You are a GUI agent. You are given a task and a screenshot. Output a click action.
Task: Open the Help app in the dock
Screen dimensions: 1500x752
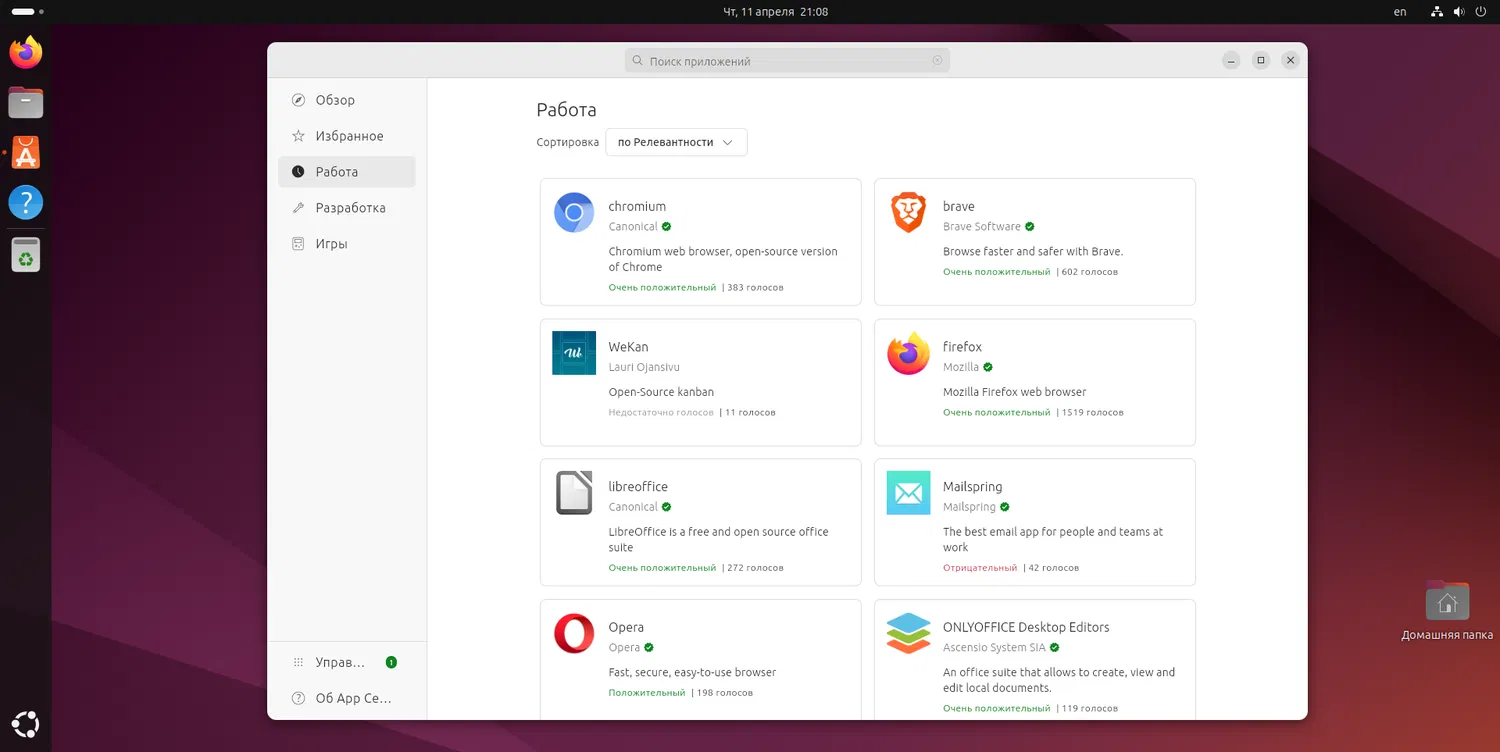click(x=26, y=202)
